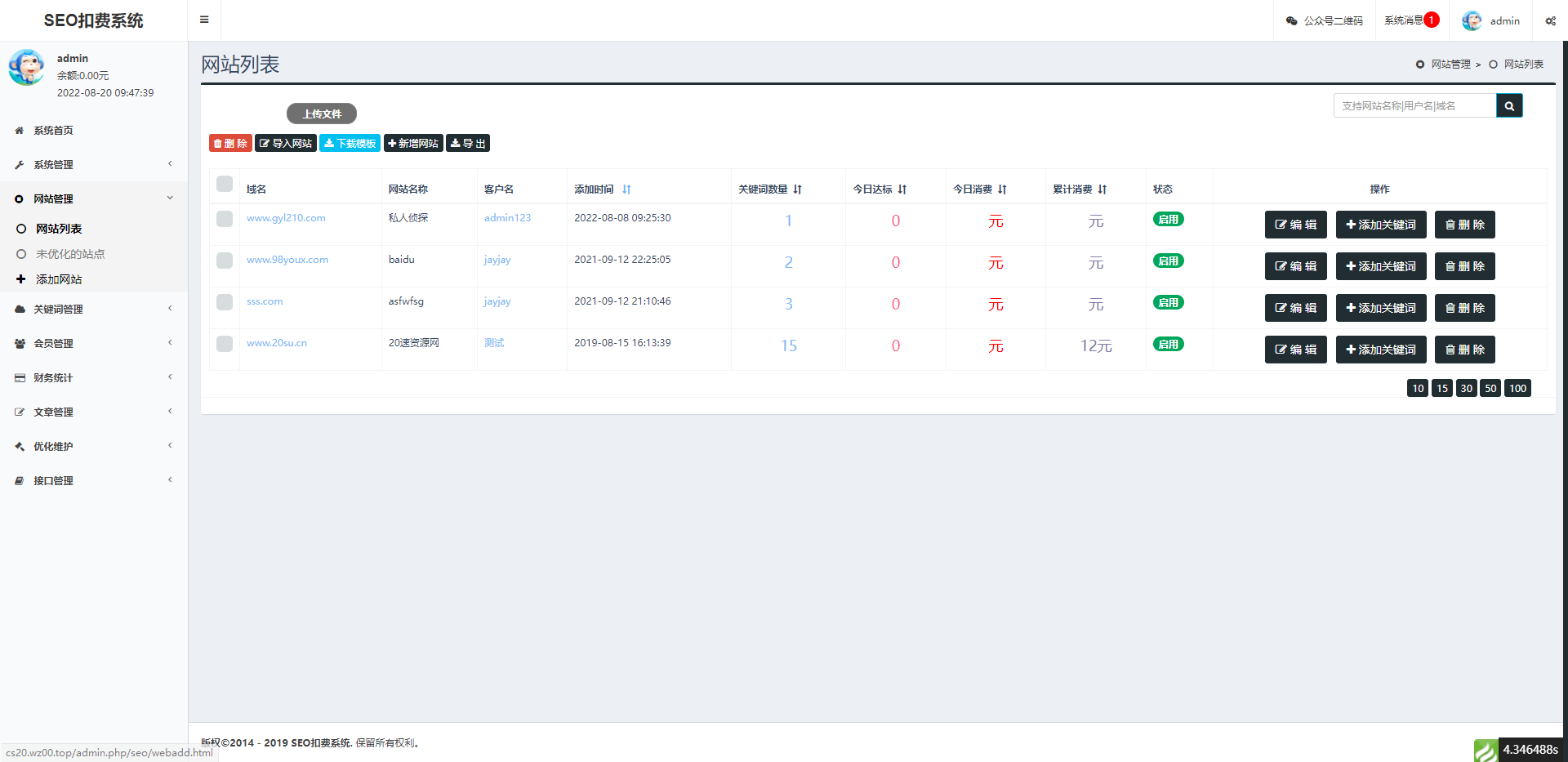Click the admin avatar in top bar
This screenshot has height=762, width=1568.
click(1472, 20)
